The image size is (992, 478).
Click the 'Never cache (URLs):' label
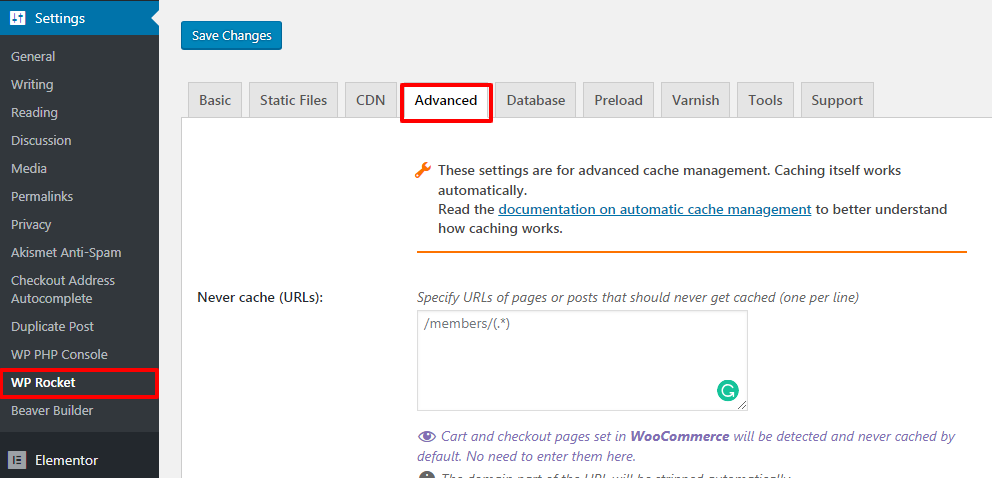point(260,297)
